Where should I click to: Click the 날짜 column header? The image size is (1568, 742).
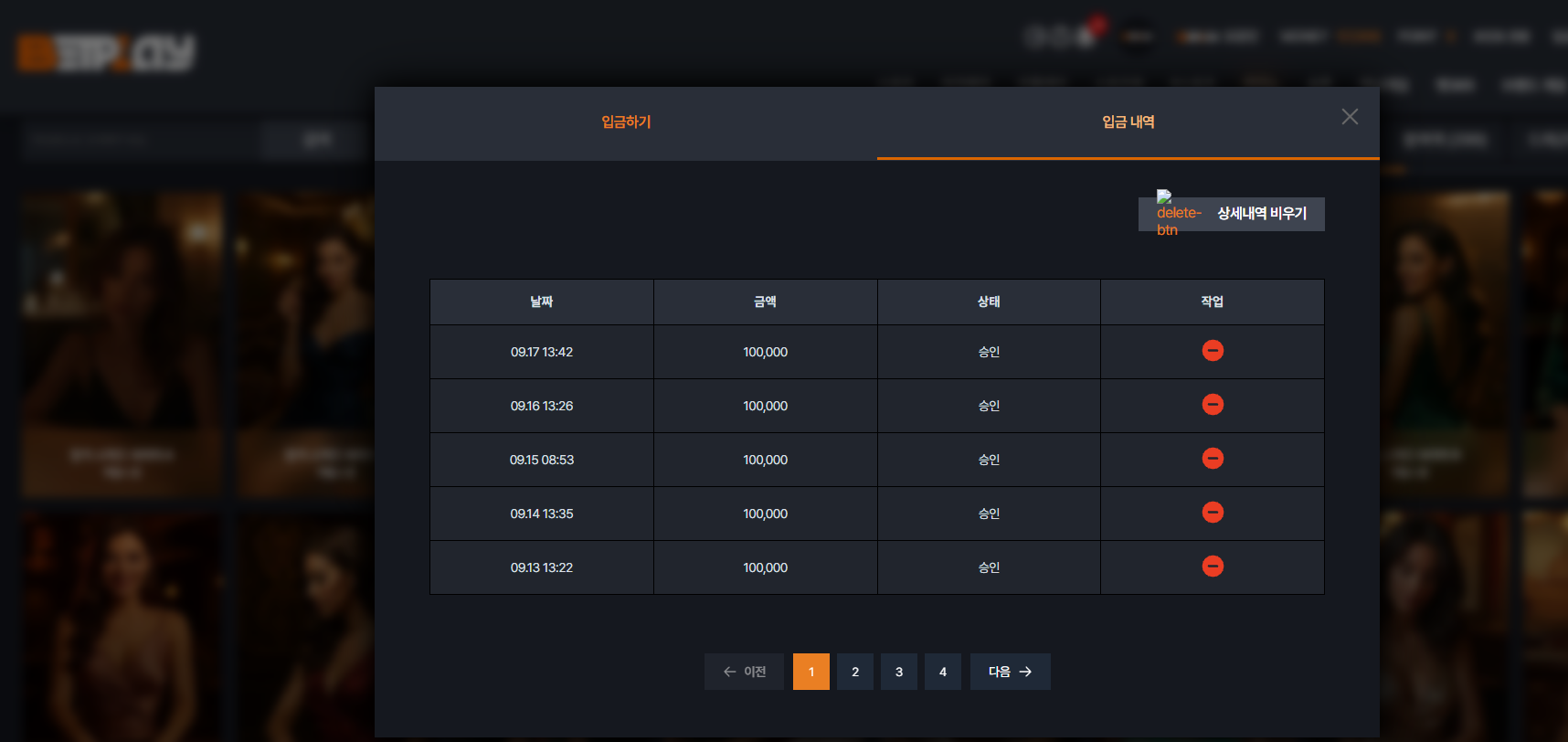pyautogui.click(x=542, y=302)
